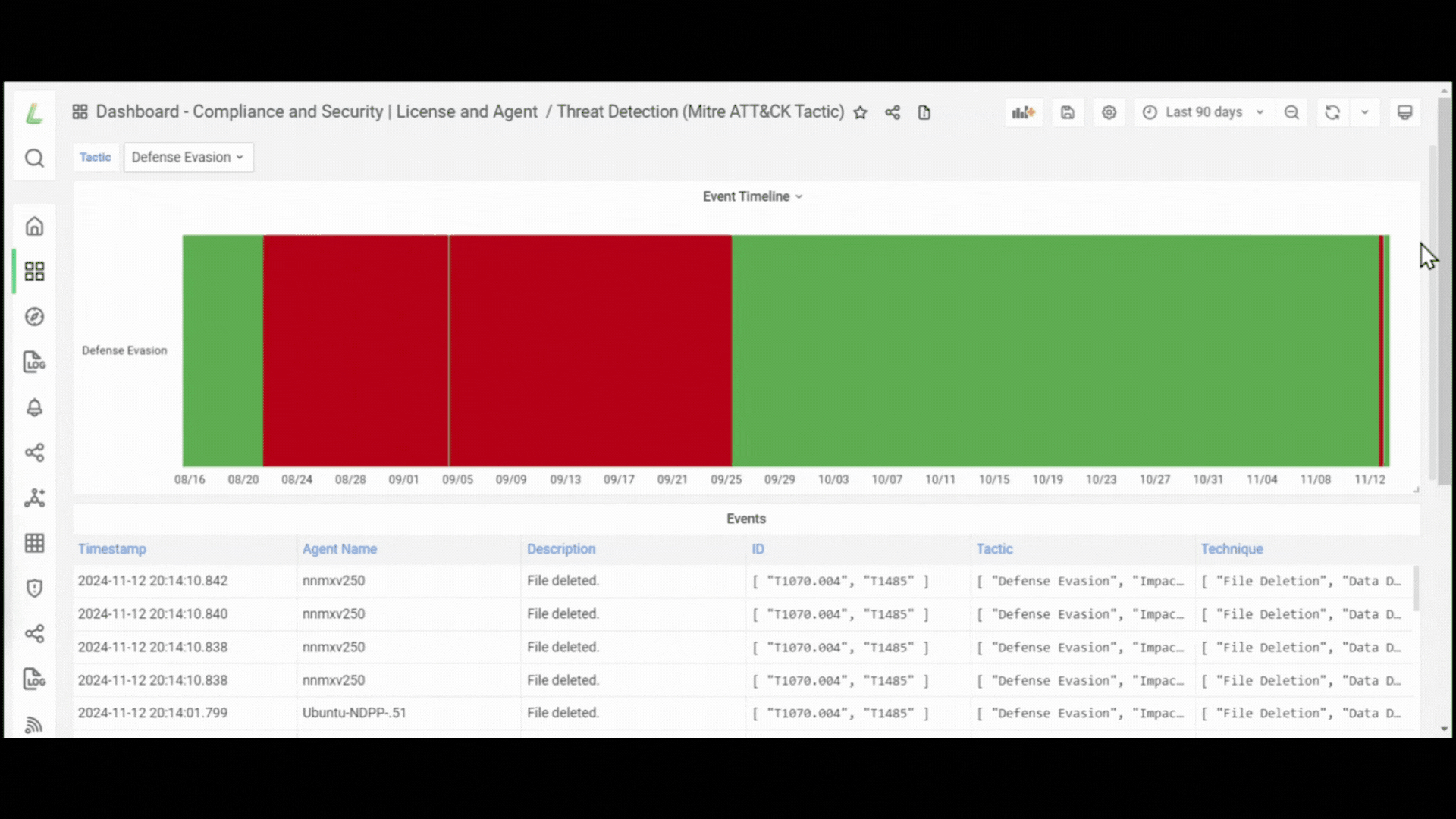Sort by the Timestamp column header
This screenshot has width=1456, height=819.
tap(112, 549)
